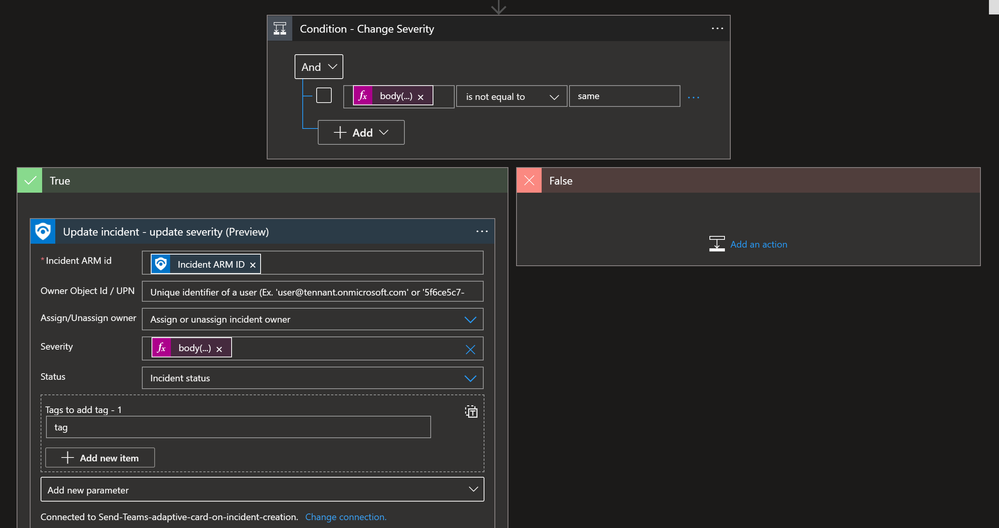Open Assign or unassign incident owner dropdown
The width and height of the screenshot is (999, 528).
(312, 319)
